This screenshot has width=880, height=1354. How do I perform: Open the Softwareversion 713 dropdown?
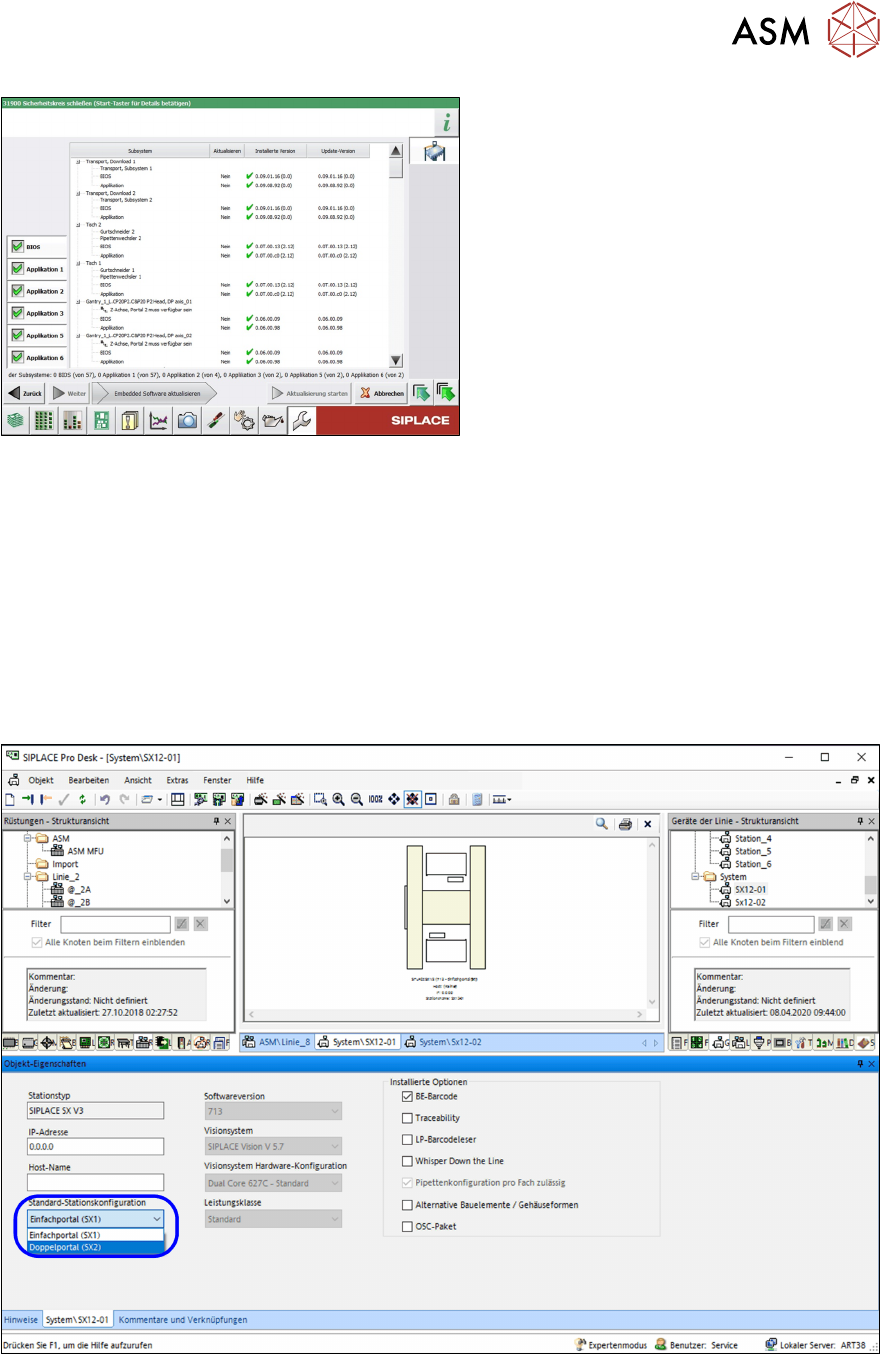pyautogui.click(x=273, y=1111)
